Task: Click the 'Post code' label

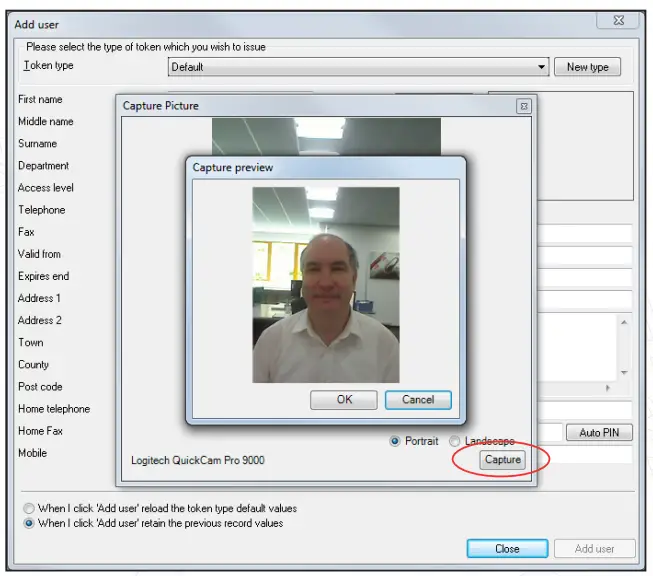Action: (x=40, y=387)
